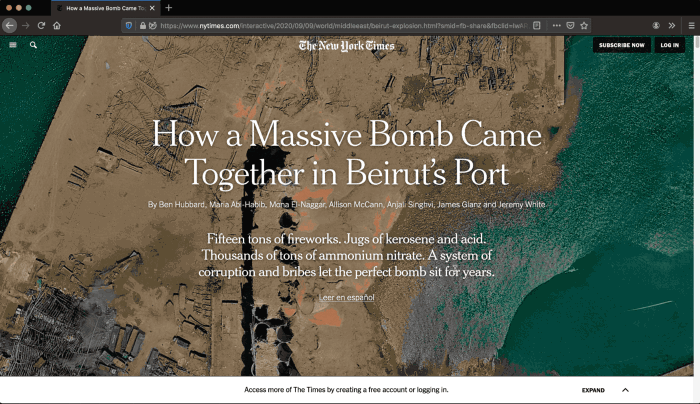The width and height of the screenshot is (700, 404).
Task: Reload the page with the refresh icon
Action: click(41, 25)
